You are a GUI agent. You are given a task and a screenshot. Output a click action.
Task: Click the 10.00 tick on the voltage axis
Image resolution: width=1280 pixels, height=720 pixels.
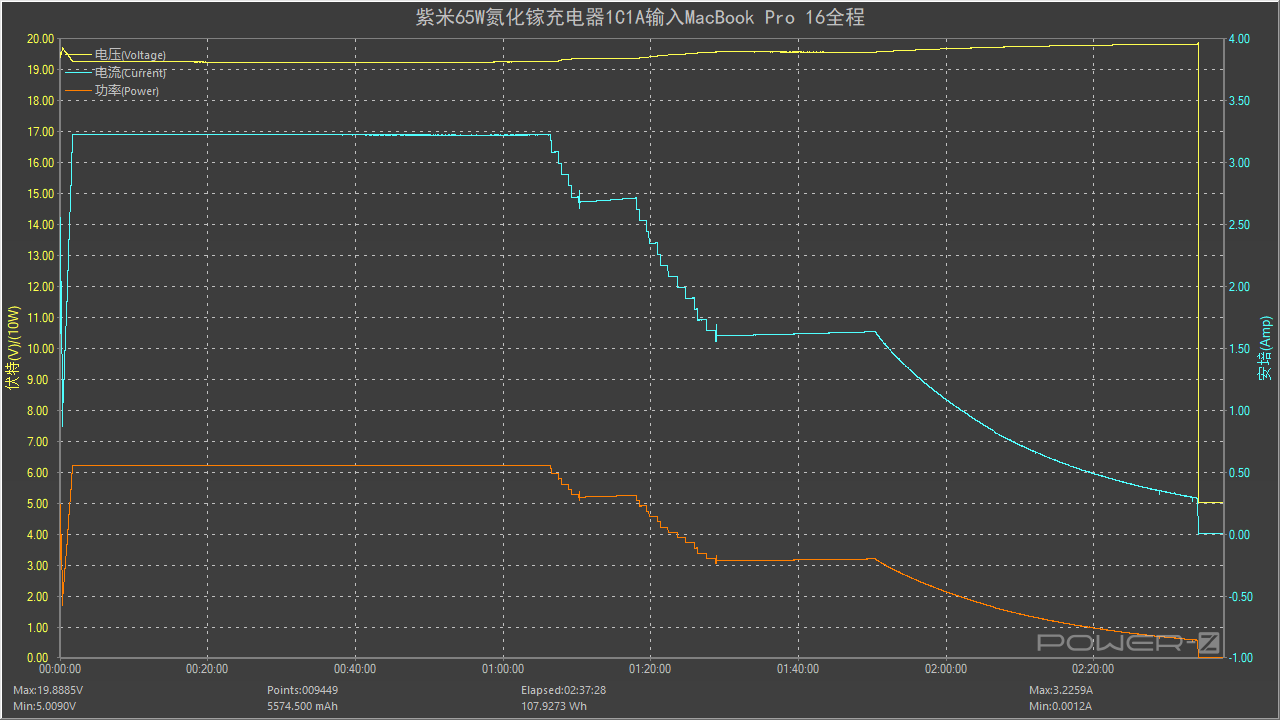pyautogui.click(x=41, y=349)
